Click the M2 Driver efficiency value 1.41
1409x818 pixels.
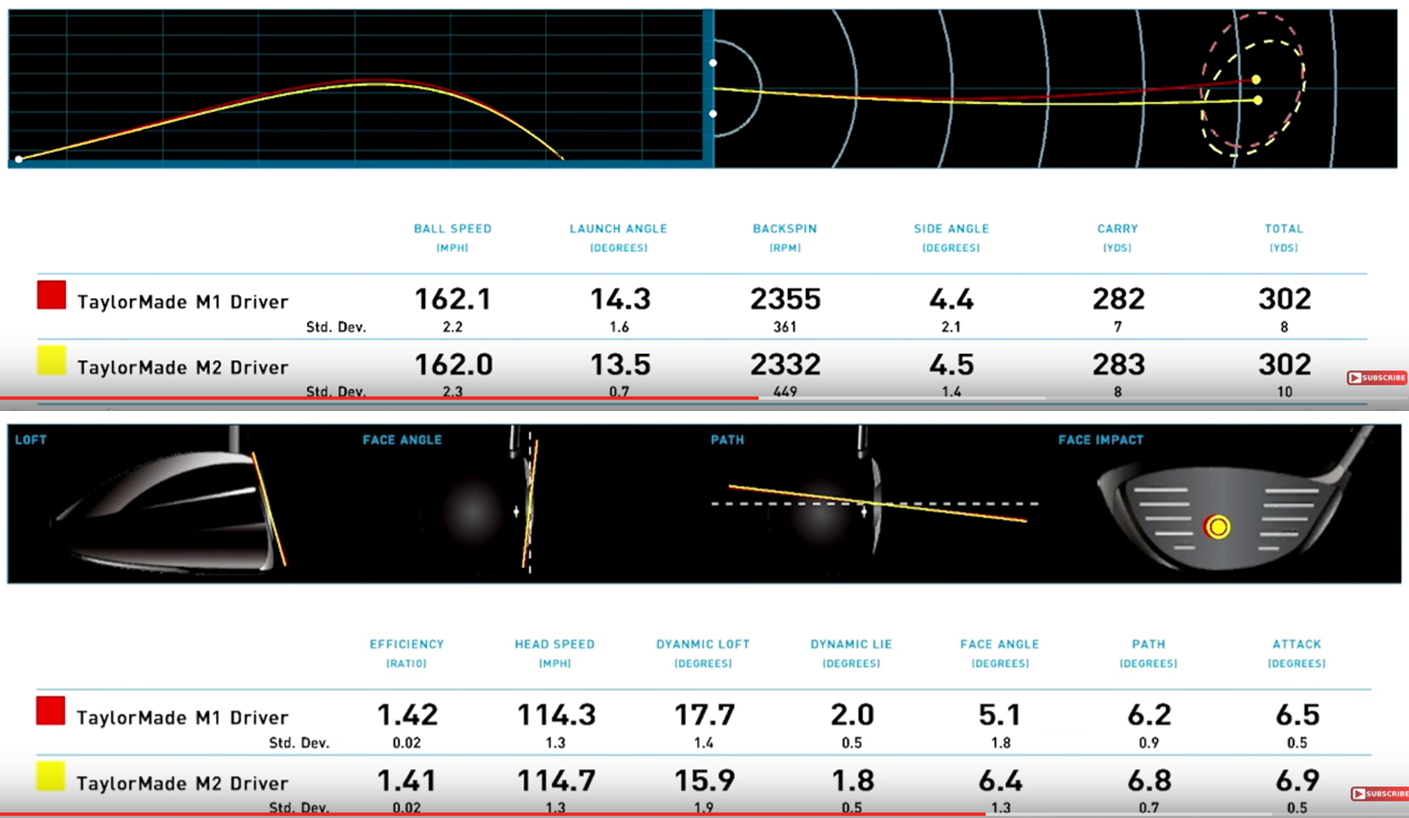[x=406, y=781]
